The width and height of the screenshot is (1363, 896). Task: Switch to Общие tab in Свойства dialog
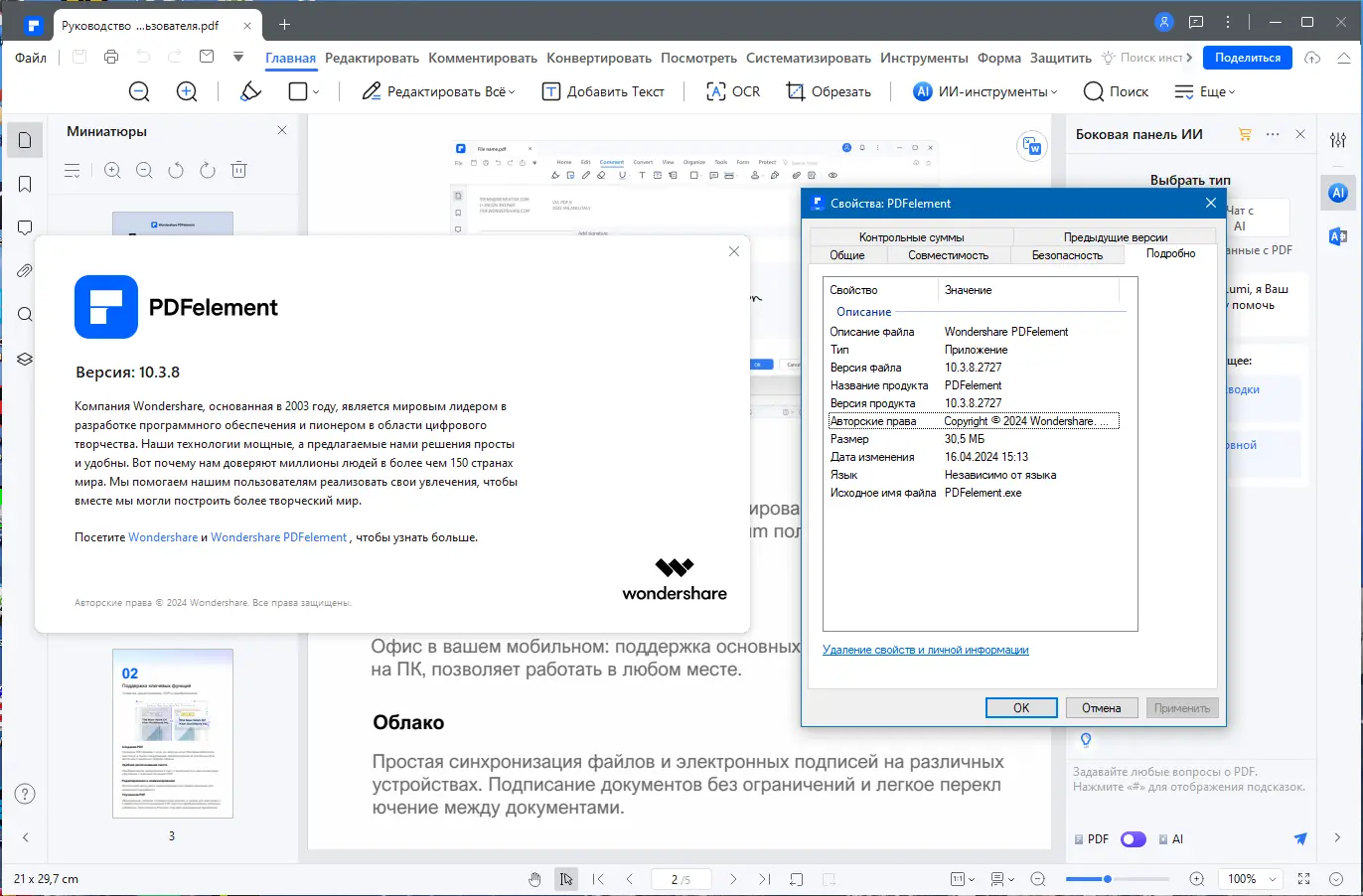pyautogui.click(x=847, y=255)
